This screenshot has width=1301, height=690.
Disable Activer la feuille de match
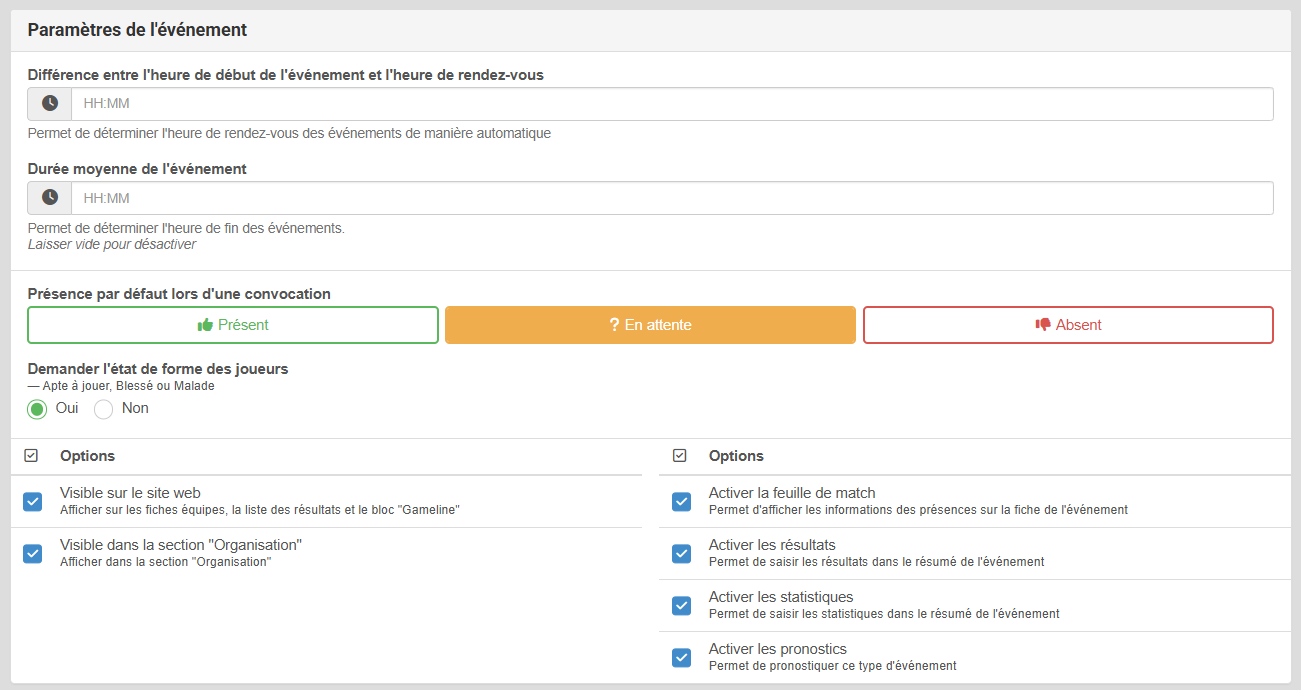tap(682, 502)
